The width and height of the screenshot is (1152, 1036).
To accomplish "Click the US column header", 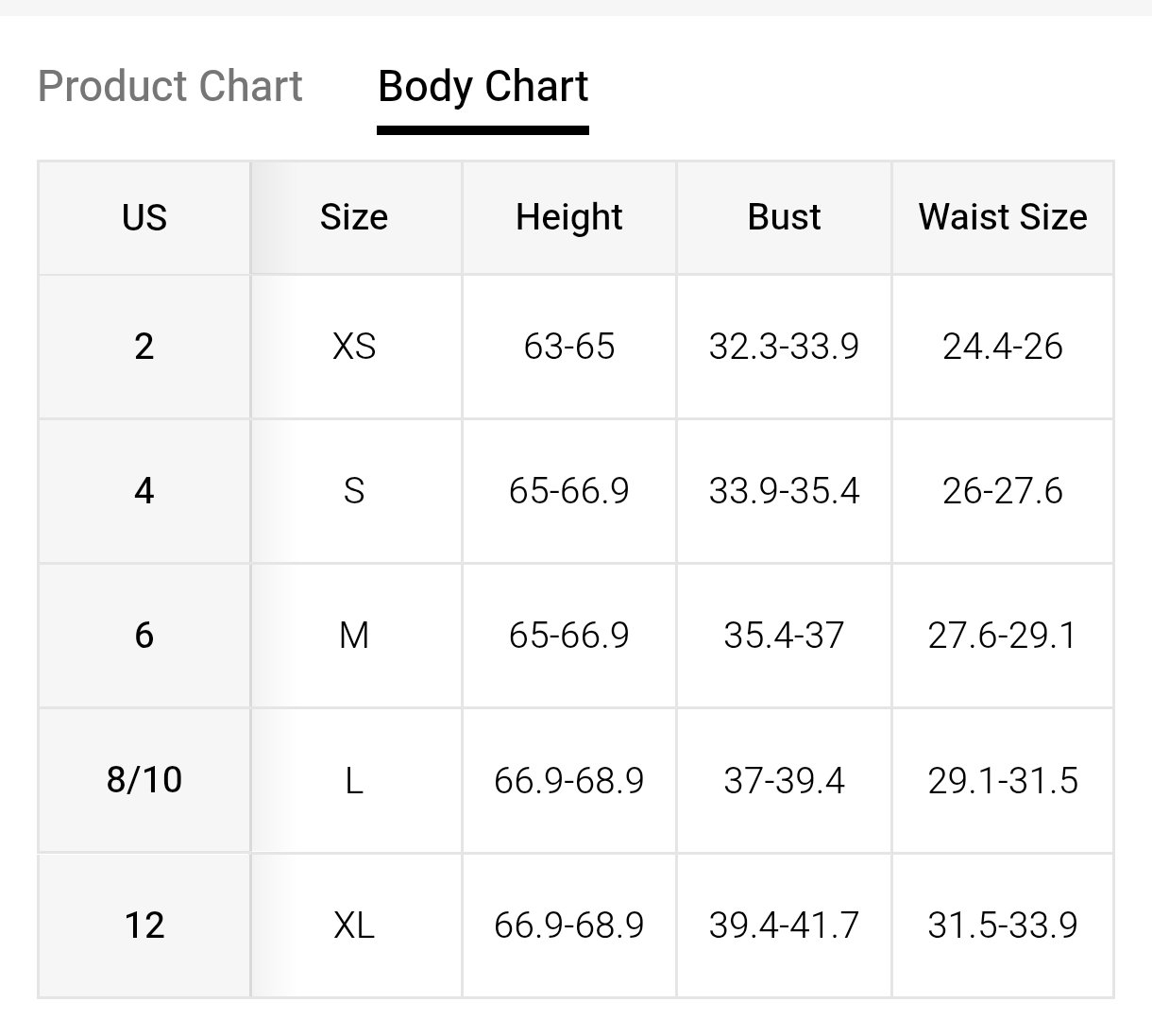I will (x=144, y=218).
